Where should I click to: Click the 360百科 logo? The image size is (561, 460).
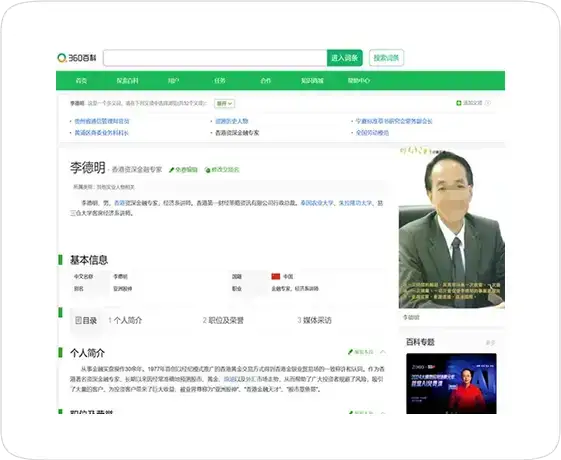click(77, 58)
